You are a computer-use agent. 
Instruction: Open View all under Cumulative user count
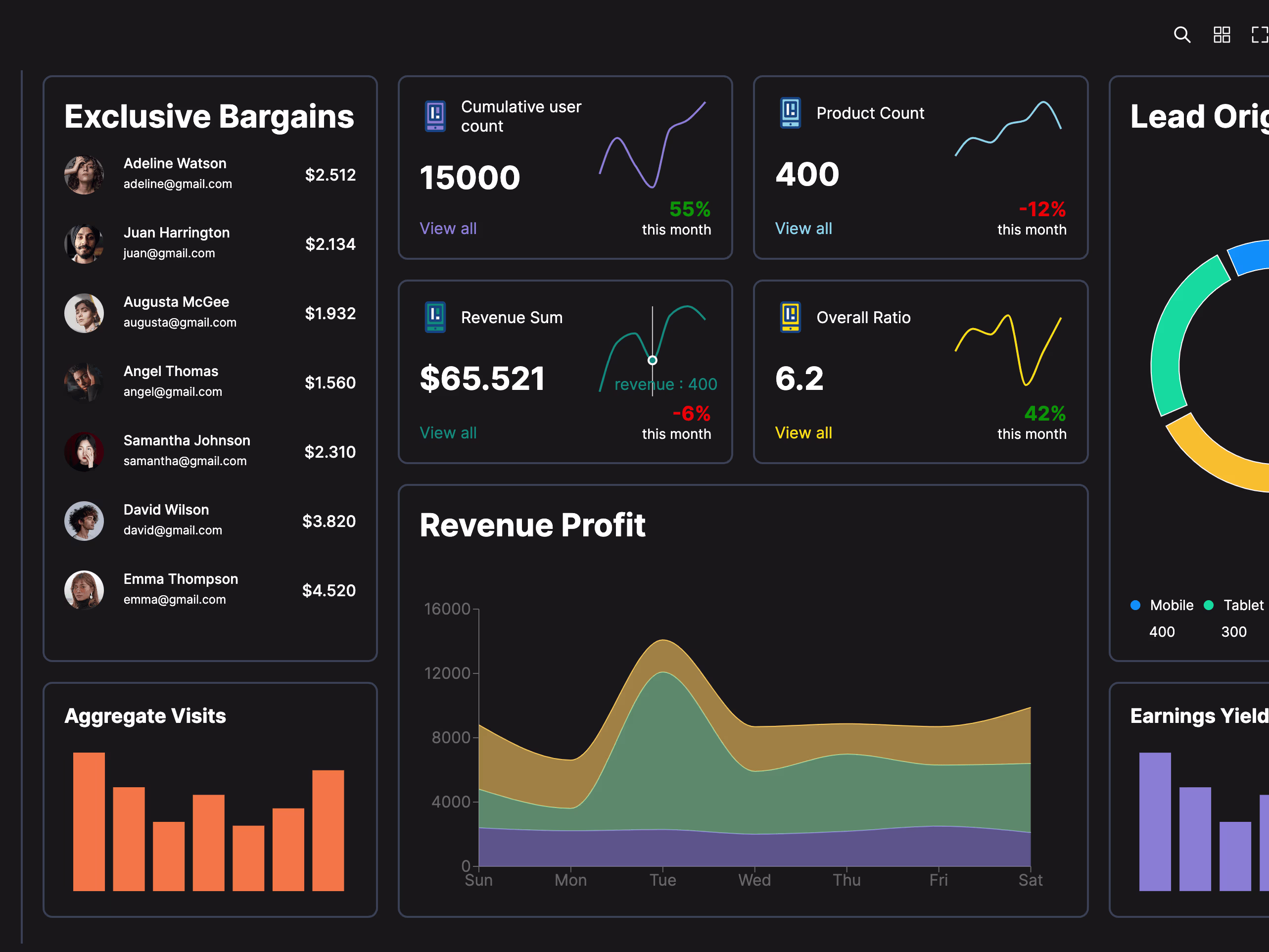pos(447,229)
